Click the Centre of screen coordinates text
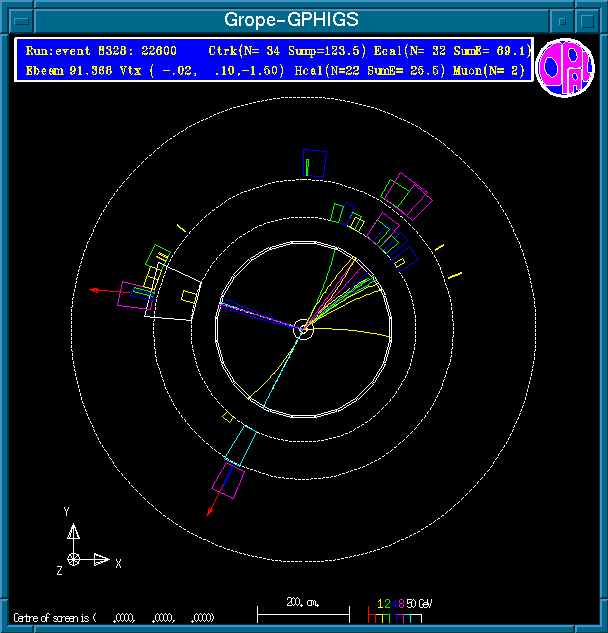This screenshot has height=633, width=608. coord(114,617)
